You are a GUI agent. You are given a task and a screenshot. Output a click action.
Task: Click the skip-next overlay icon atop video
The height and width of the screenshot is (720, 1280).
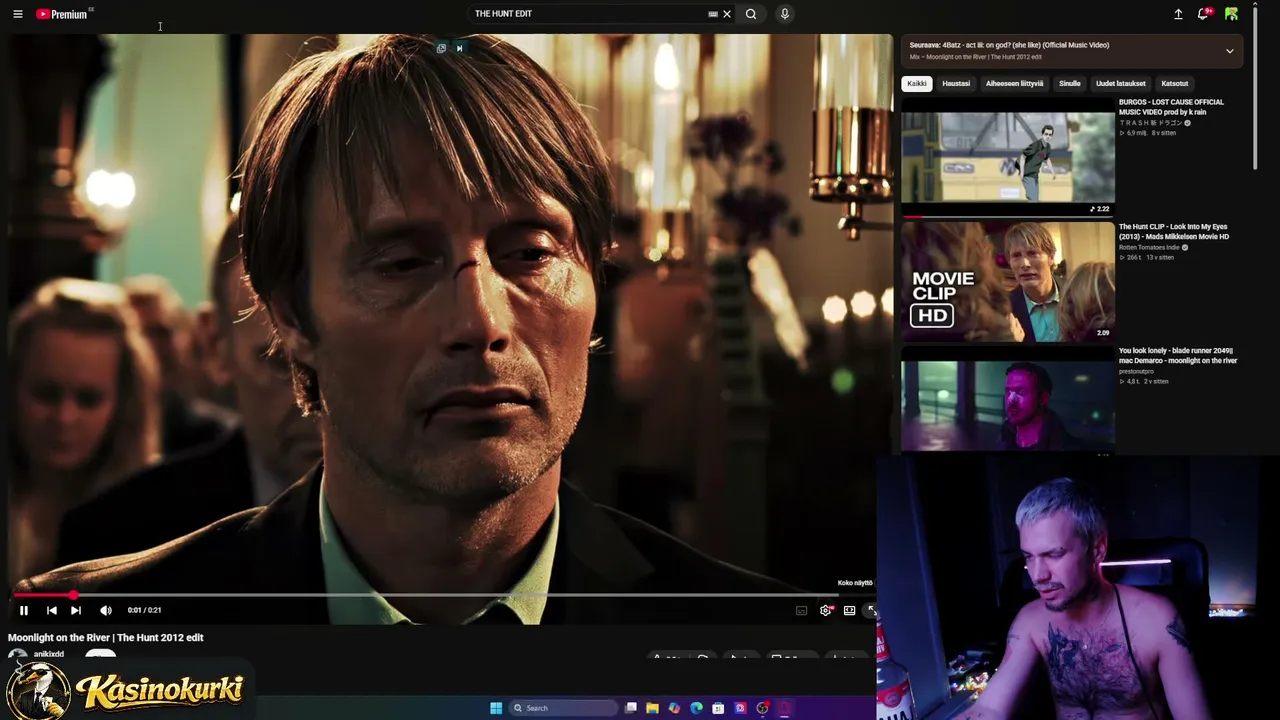coord(459,48)
